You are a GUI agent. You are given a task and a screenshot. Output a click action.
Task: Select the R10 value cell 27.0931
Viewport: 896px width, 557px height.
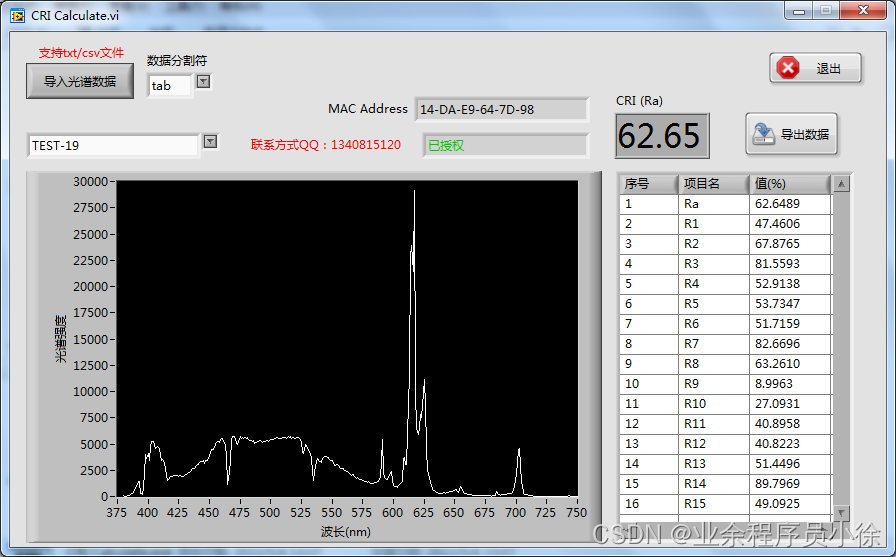coord(790,404)
